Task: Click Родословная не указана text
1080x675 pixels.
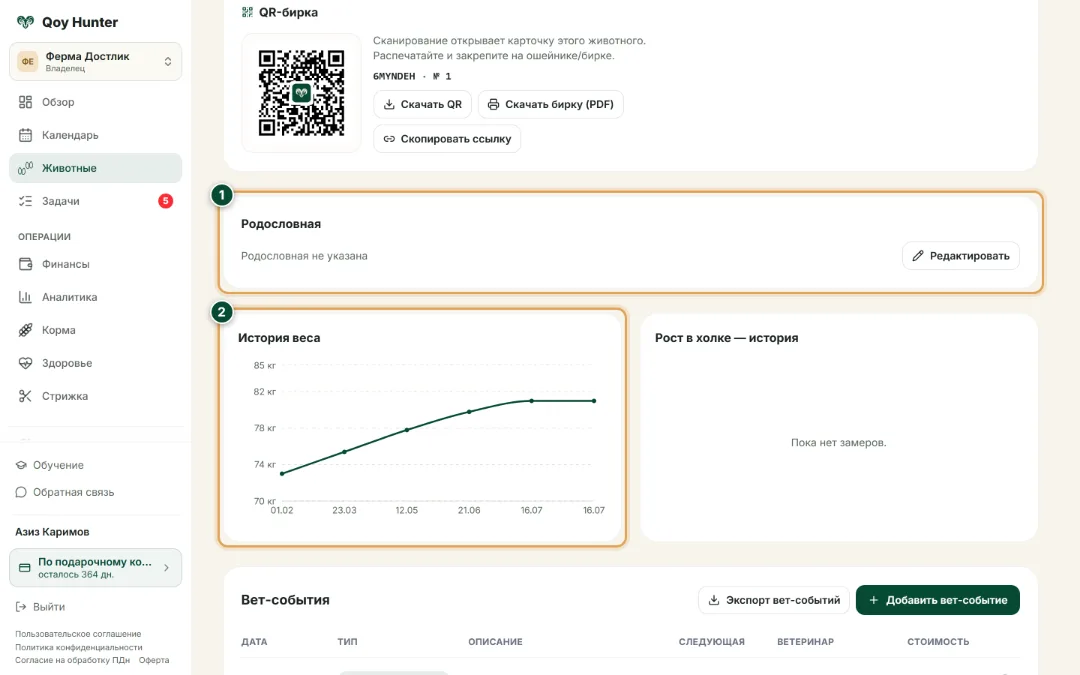Action: [x=304, y=256]
